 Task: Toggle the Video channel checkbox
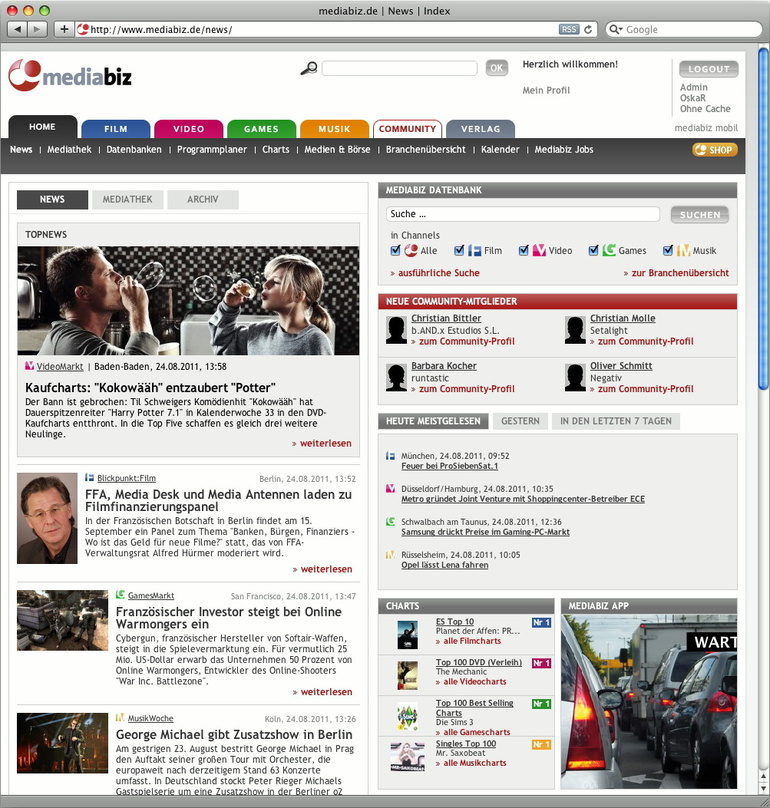tap(524, 250)
